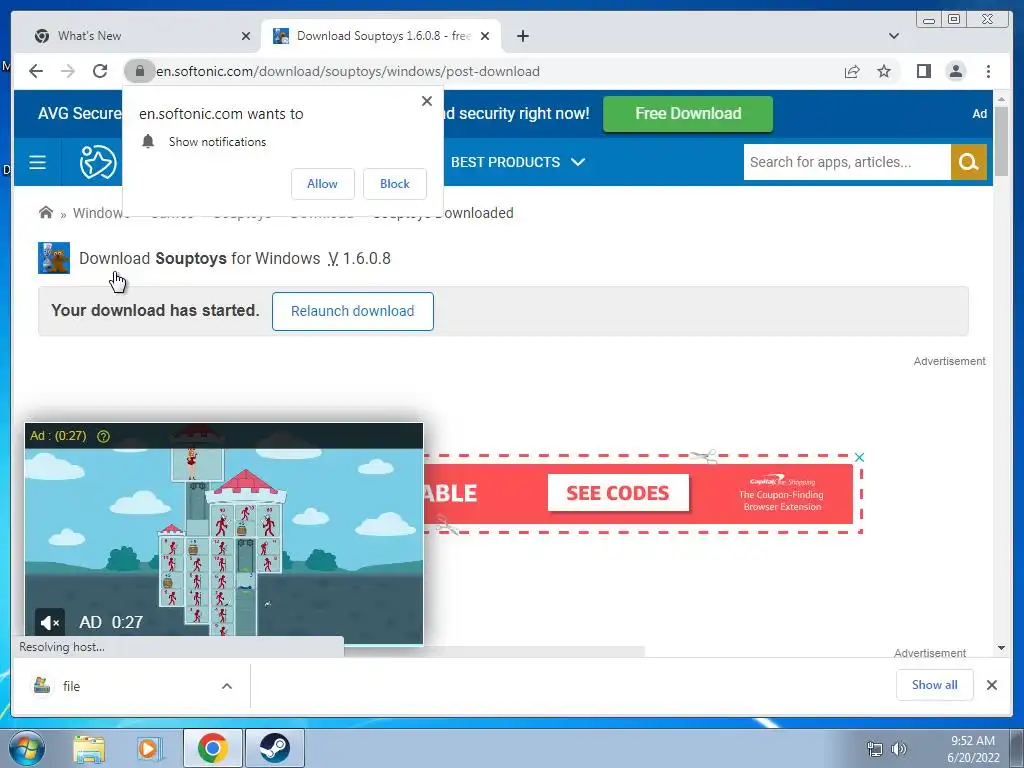Dismiss the notification permission popup

click(x=426, y=101)
